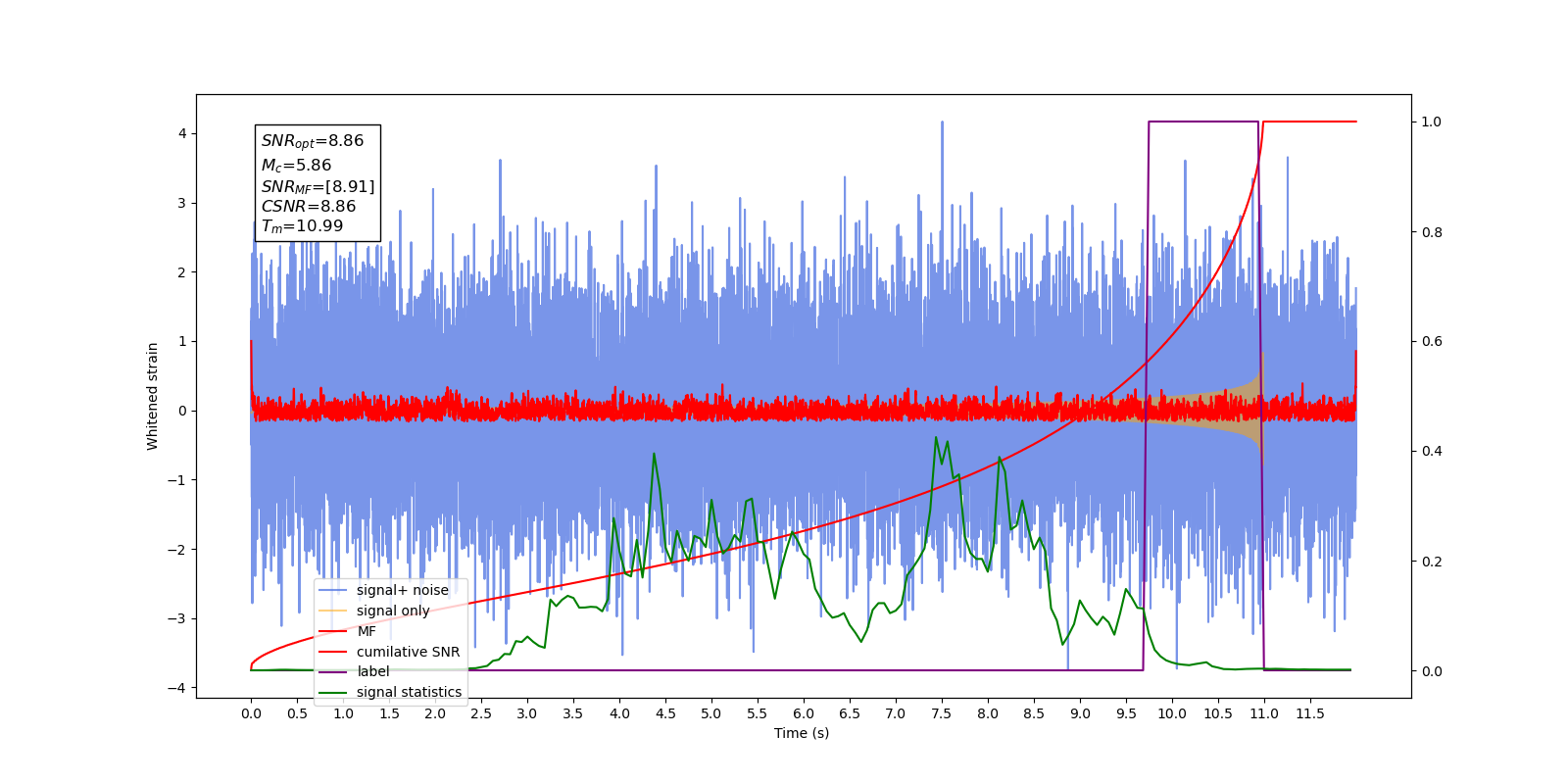The height and width of the screenshot is (784, 1568).
Task: Click the blue line swatch in the legend
Action: pos(333,590)
